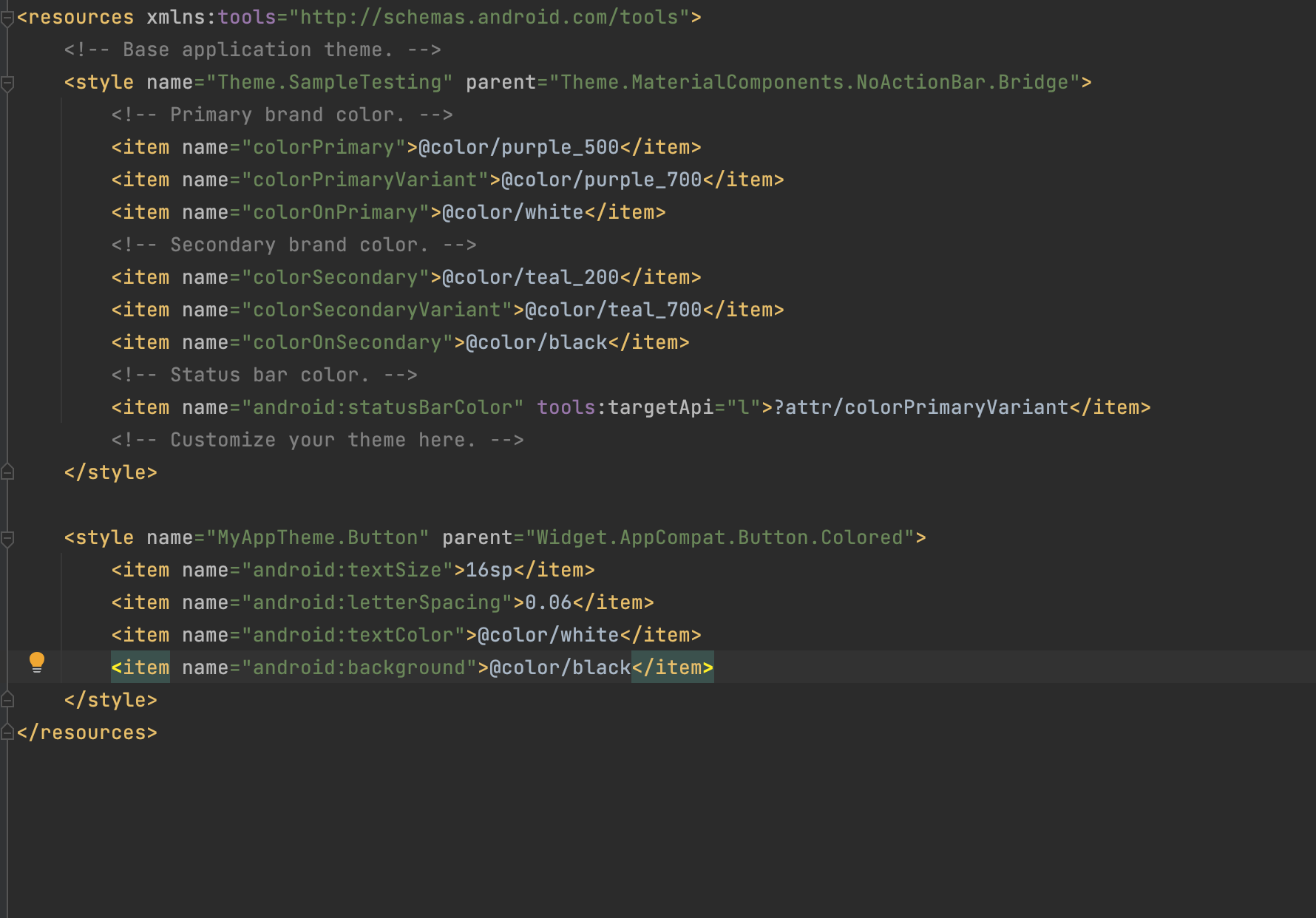
Task: Click the schemas.android.com/tools namespace URL
Action: 489,18
